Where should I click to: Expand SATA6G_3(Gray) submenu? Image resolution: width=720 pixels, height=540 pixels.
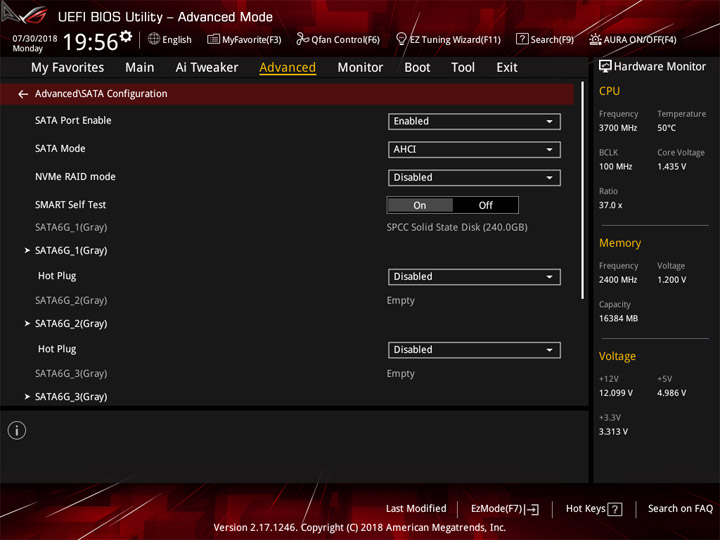[66, 396]
